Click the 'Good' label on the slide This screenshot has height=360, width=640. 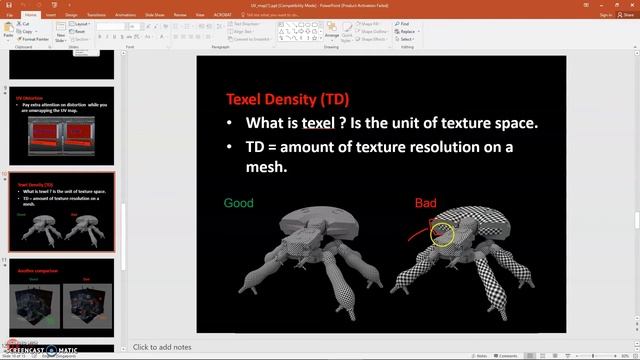click(x=238, y=203)
